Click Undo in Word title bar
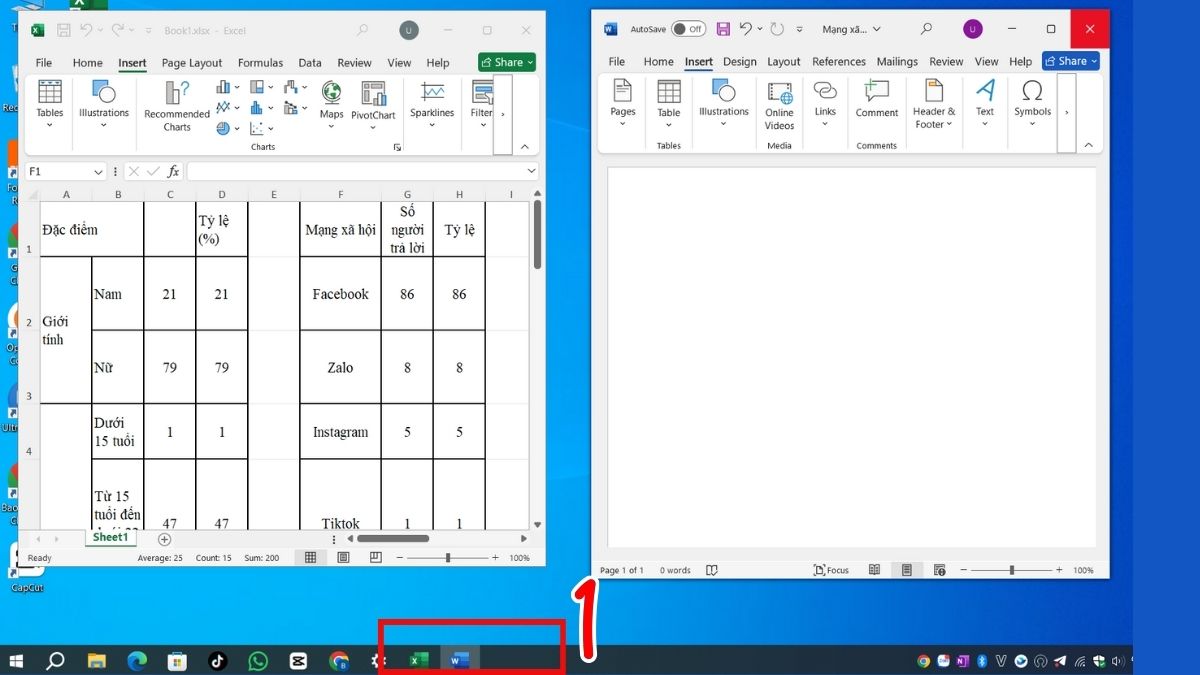Image resolution: width=1200 pixels, height=675 pixels. coord(746,29)
